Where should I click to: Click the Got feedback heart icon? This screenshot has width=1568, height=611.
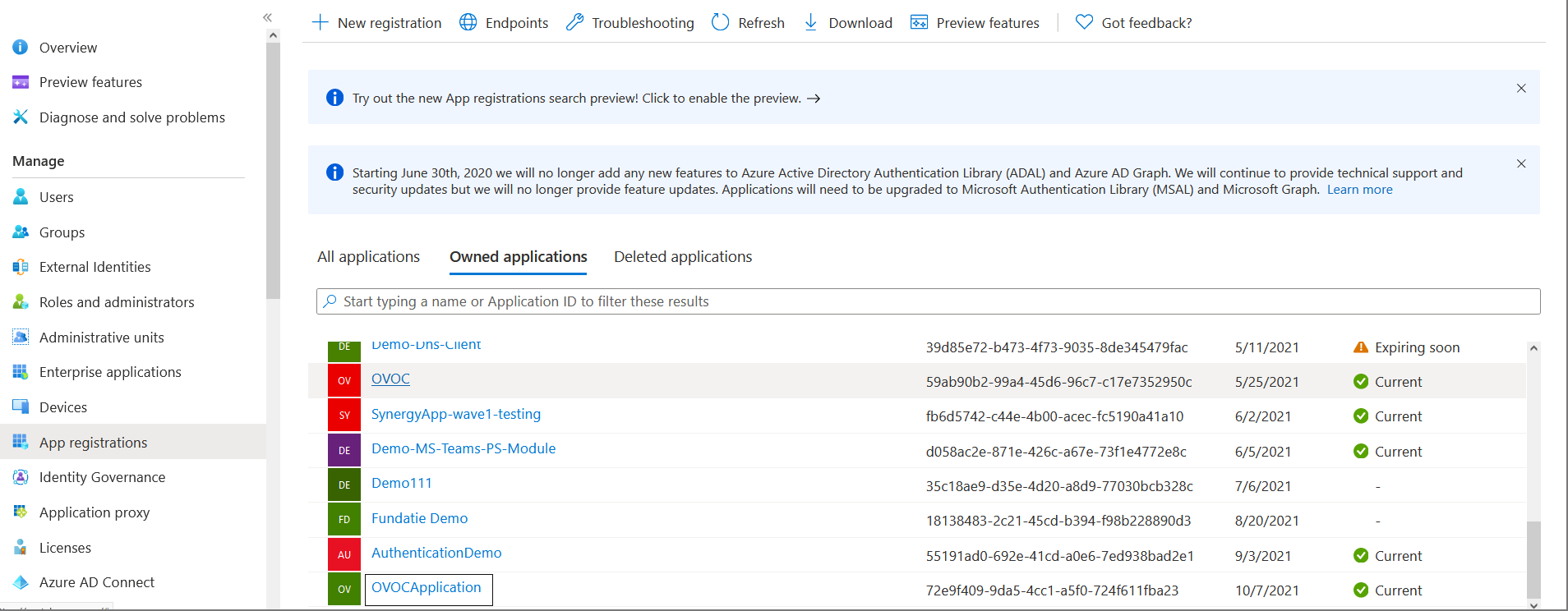coord(1084,22)
